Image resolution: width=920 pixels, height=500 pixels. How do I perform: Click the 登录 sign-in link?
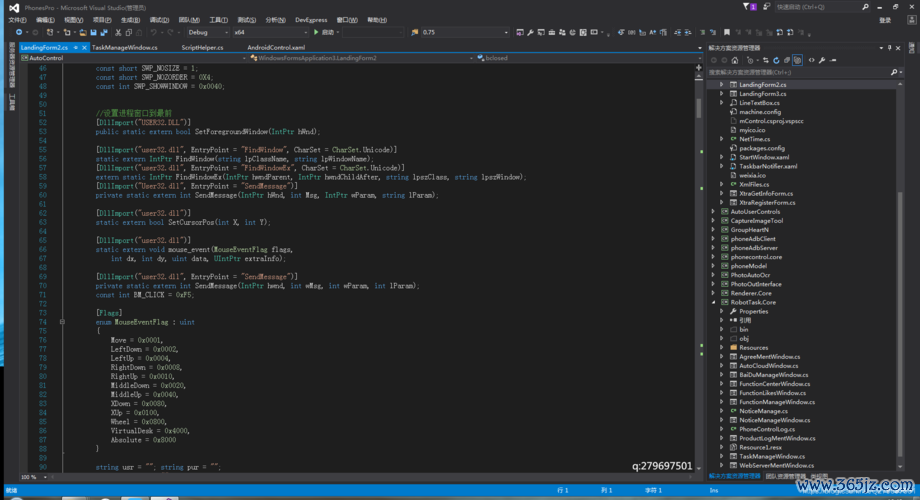point(885,20)
